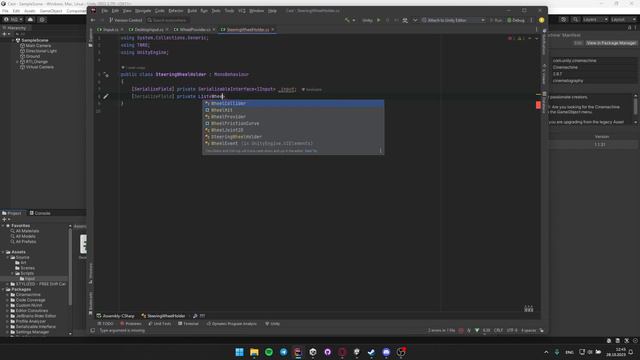
Task: Select WheelJoint2D completion suggestion
Action: click(x=293, y=130)
